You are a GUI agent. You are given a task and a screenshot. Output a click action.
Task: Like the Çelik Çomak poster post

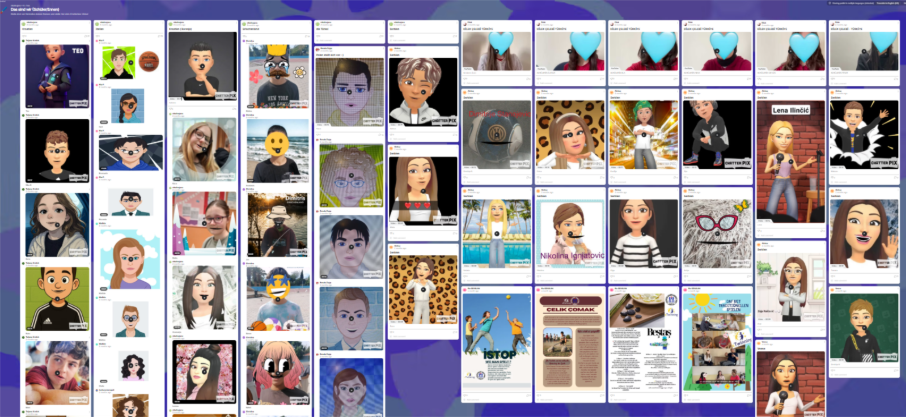pos(540,394)
